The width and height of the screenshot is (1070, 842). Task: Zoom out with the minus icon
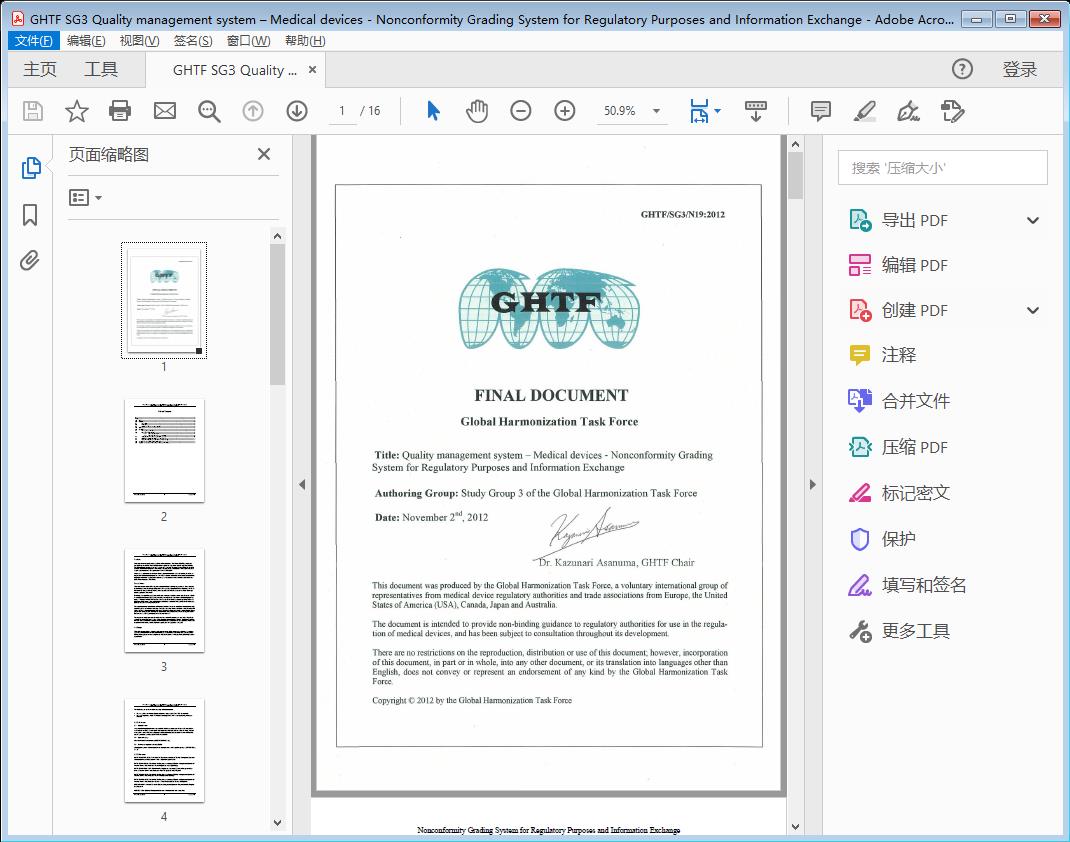521,111
